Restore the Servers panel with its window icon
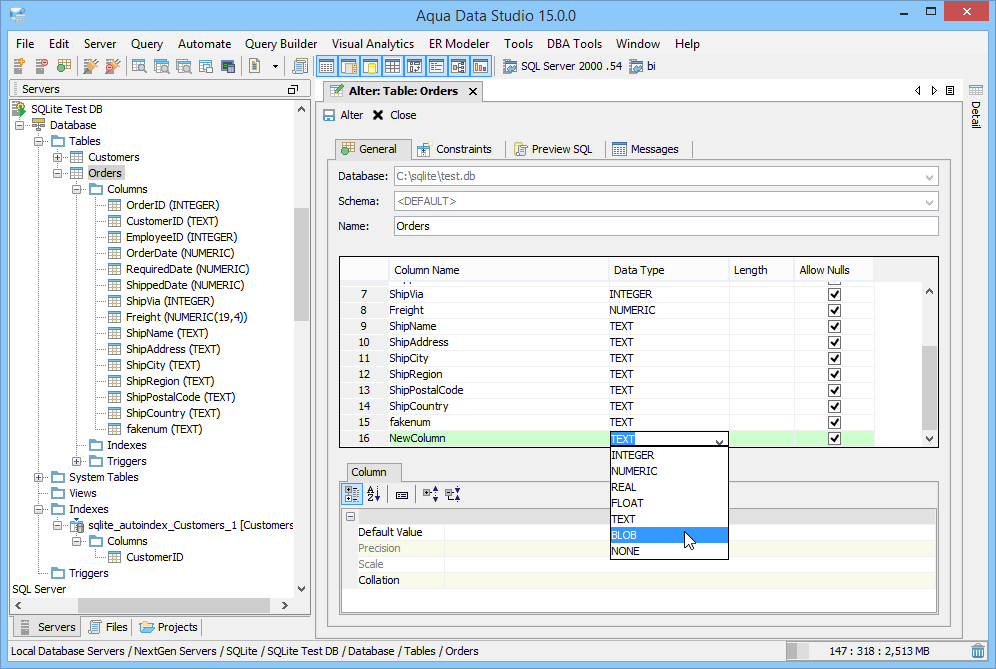The height and width of the screenshot is (669, 996). click(293, 90)
